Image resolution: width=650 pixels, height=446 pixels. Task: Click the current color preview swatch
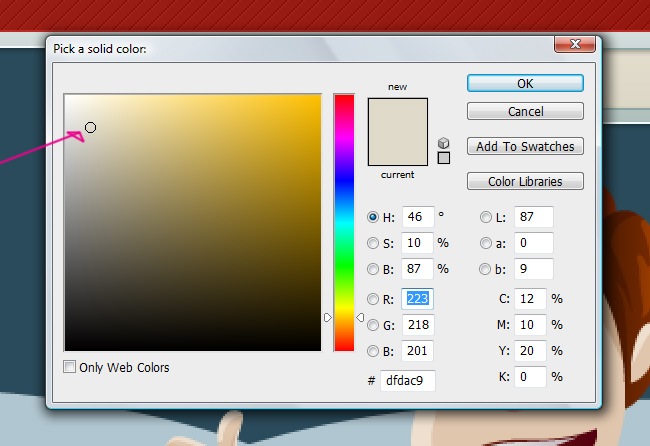click(397, 149)
